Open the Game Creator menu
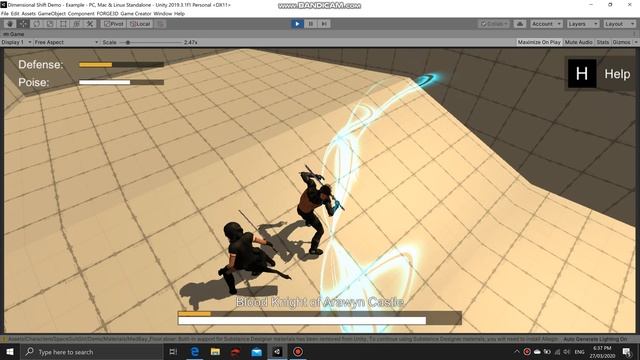Image resolution: width=640 pixels, height=360 pixels. 136,13
